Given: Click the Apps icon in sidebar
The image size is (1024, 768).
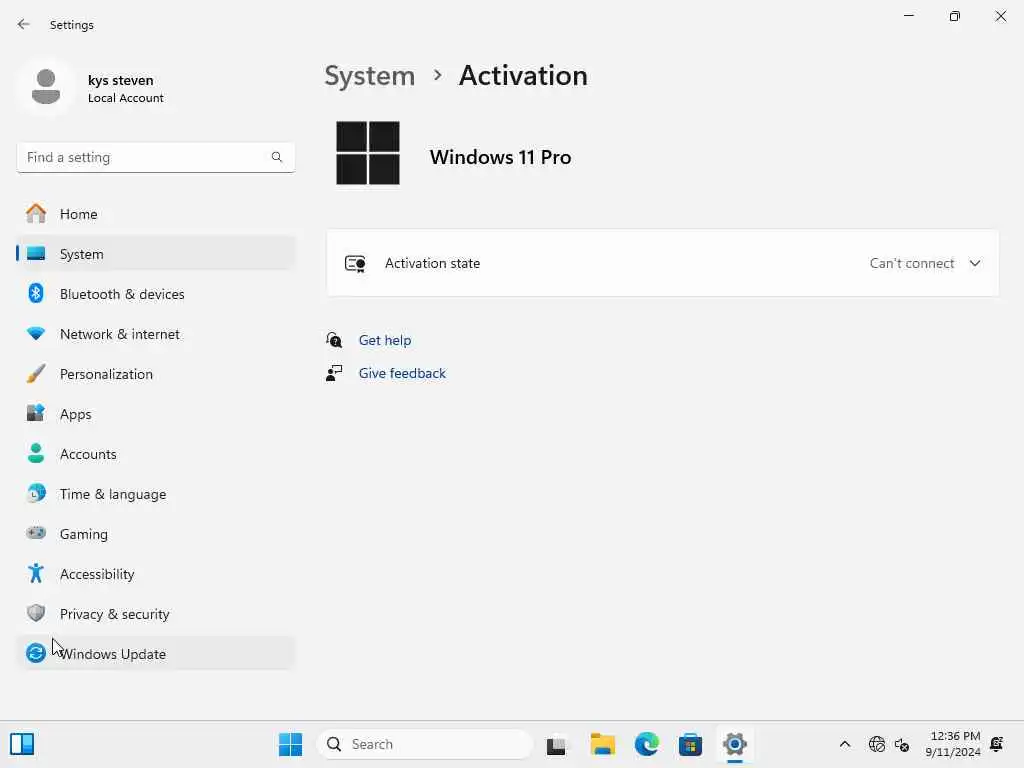Looking at the screenshot, I should tap(36, 413).
